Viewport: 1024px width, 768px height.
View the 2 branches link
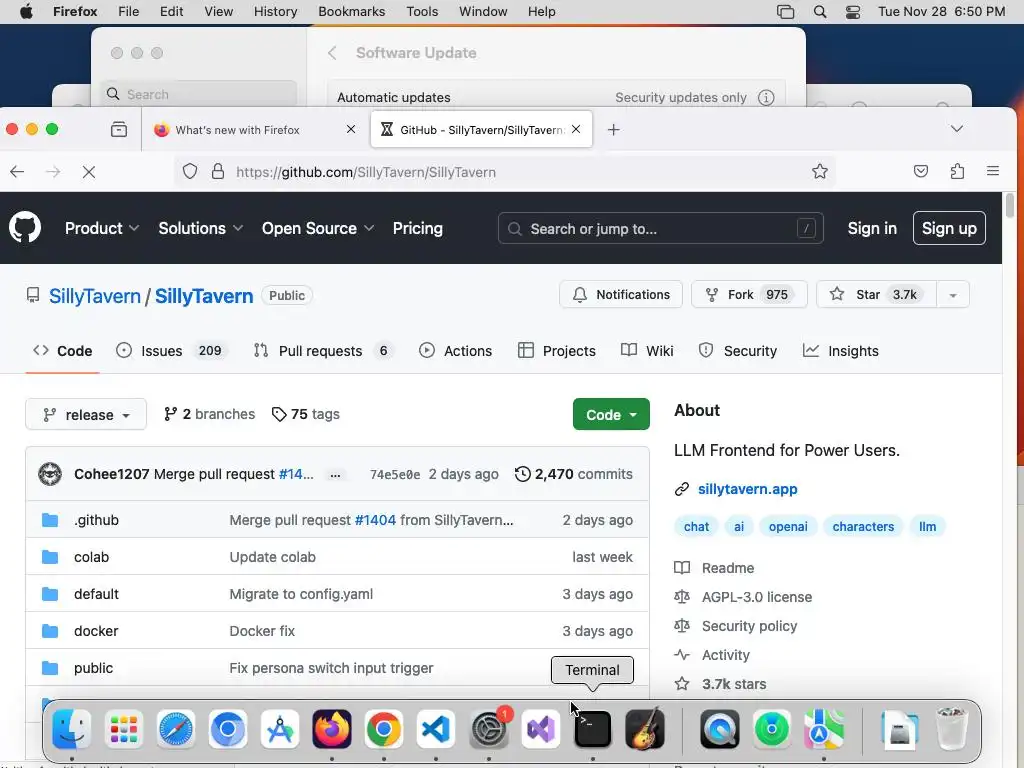tap(209, 414)
